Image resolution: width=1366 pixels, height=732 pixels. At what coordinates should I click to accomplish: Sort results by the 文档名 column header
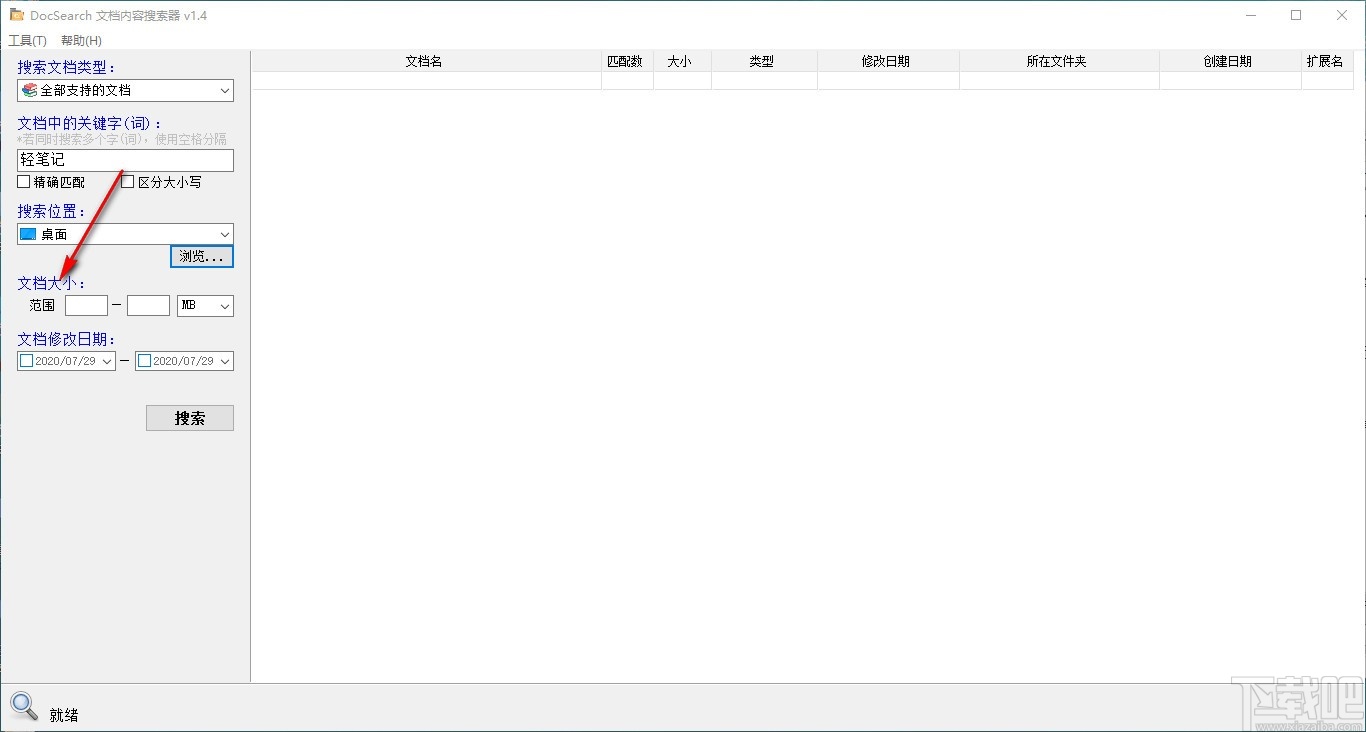pos(423,61)
